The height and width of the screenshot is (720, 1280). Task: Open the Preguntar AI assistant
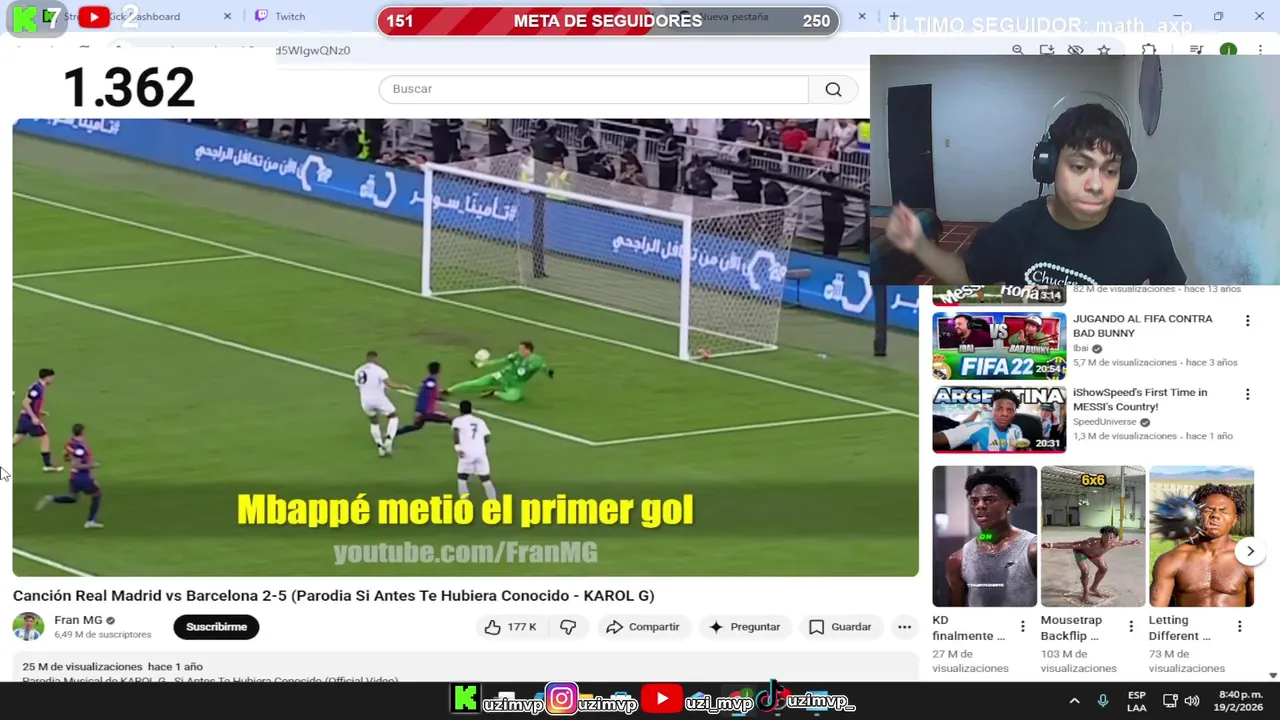coord(744,627)
